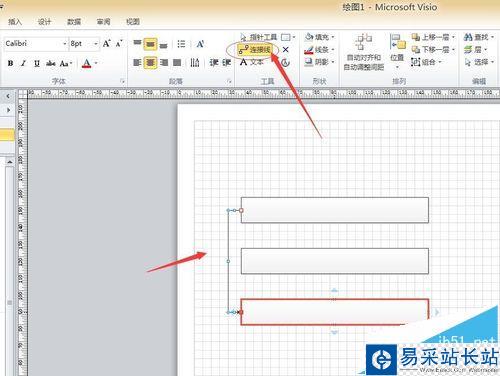Open the Select (选择) menu
This screenshot has height=376, width=500.
[x=479, y=62]
